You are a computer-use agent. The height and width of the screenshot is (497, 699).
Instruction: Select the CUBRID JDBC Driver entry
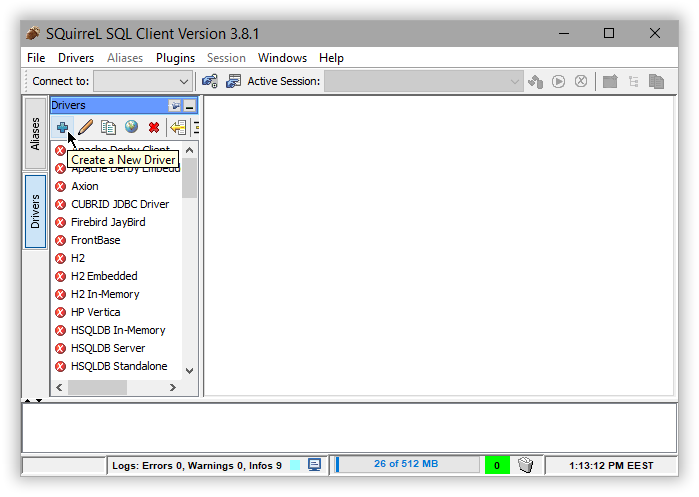pyautogui.click(x=119, y=204)
